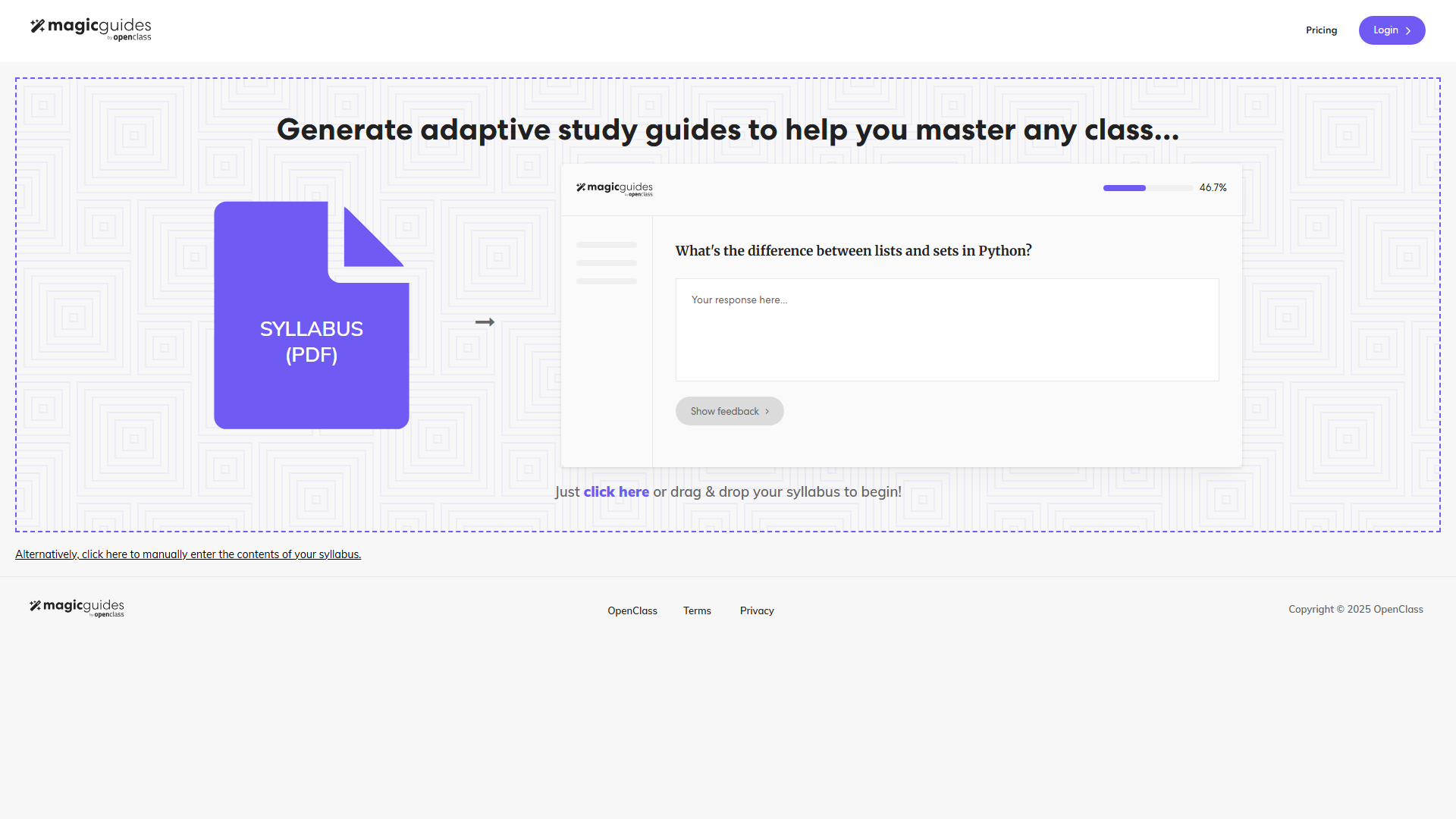Screen dimensions: 1456x819
Task: Click the 46.7% progress bar
Action: coord(1147,187)
